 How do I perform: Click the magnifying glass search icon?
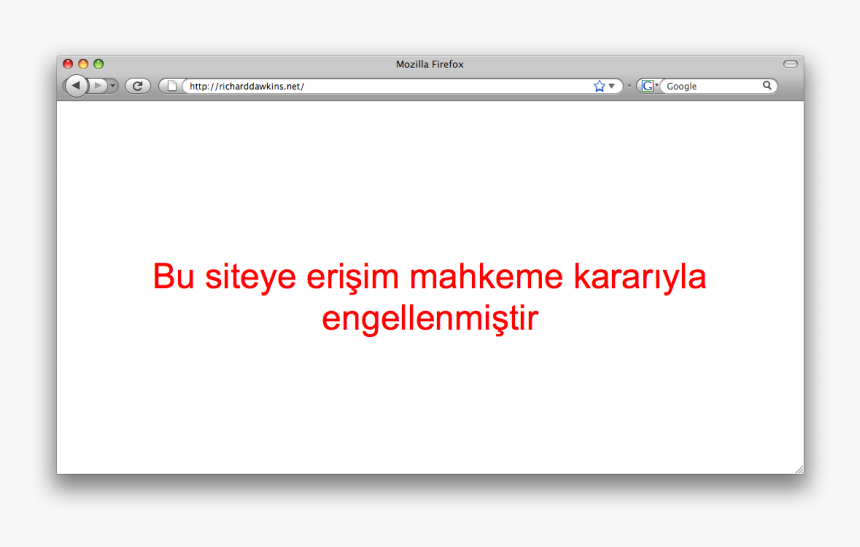[767, 86]
